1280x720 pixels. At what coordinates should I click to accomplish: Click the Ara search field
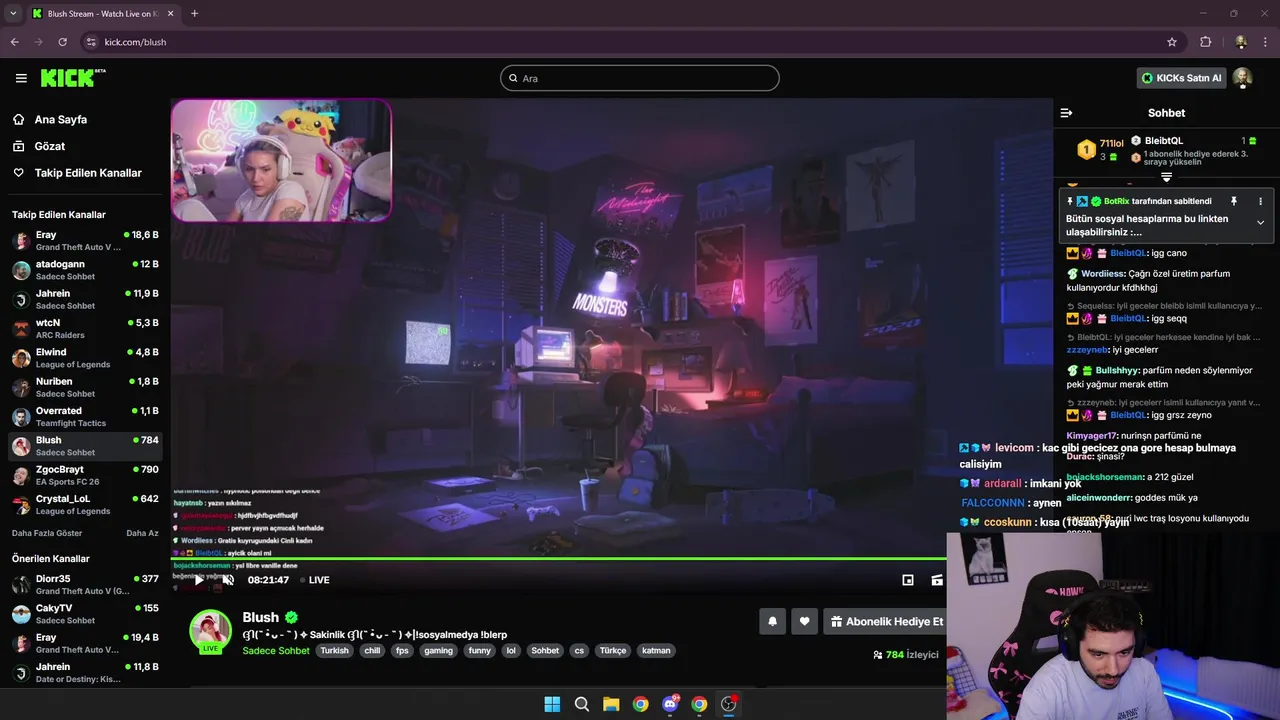[x=640, y=78]
